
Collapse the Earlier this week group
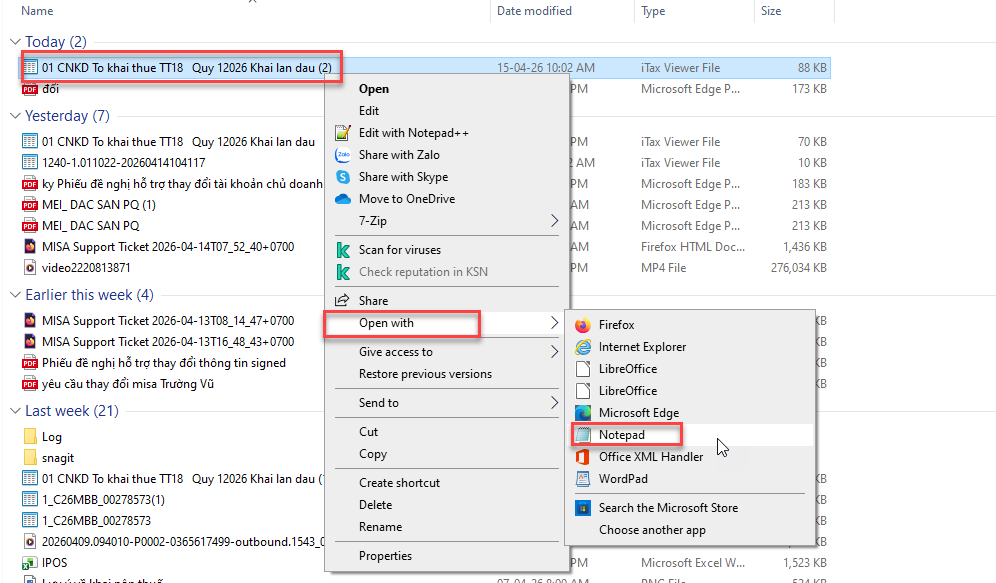click(15, 295)
